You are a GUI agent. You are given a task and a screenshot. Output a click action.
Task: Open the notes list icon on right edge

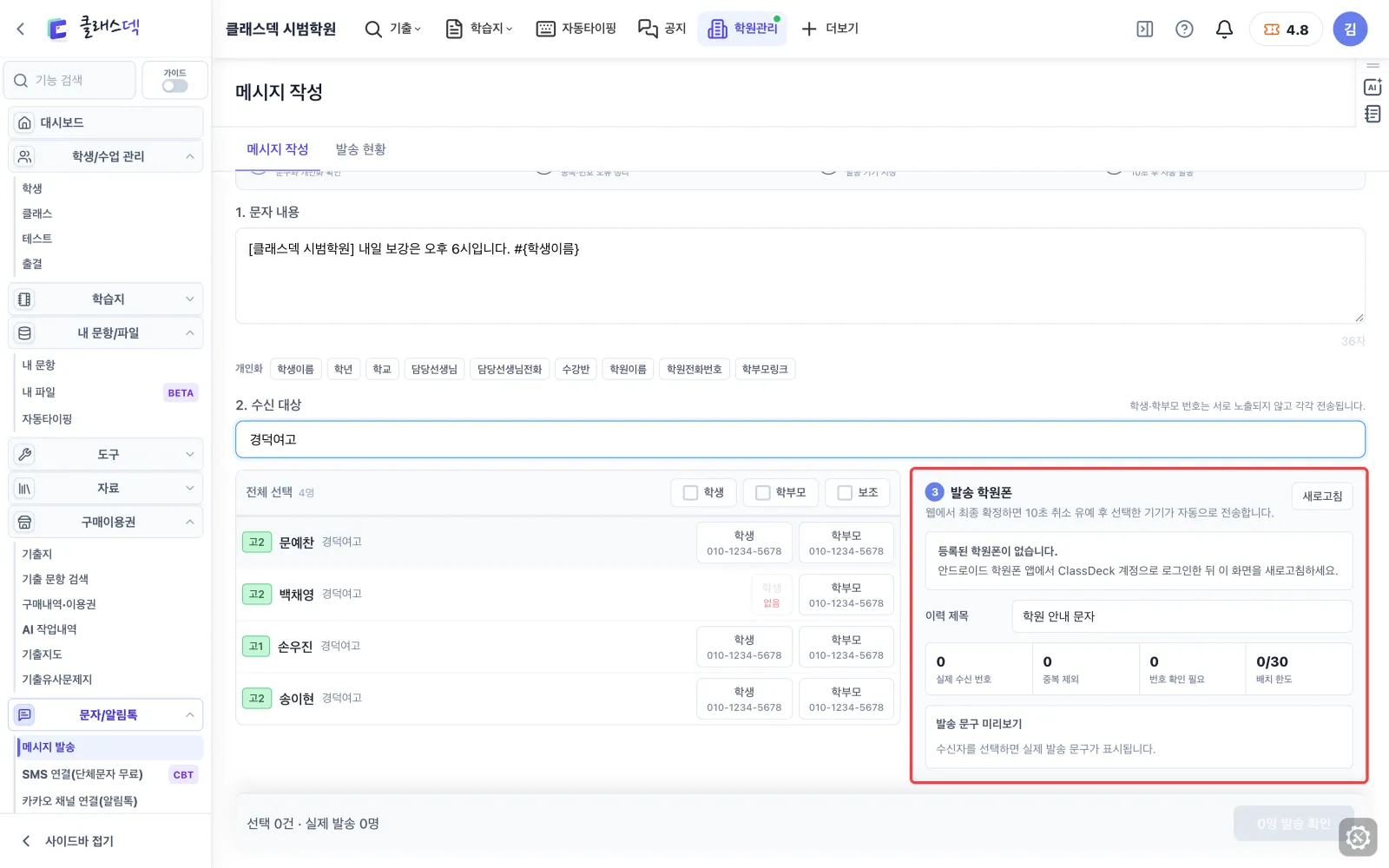coord(1373,114)
